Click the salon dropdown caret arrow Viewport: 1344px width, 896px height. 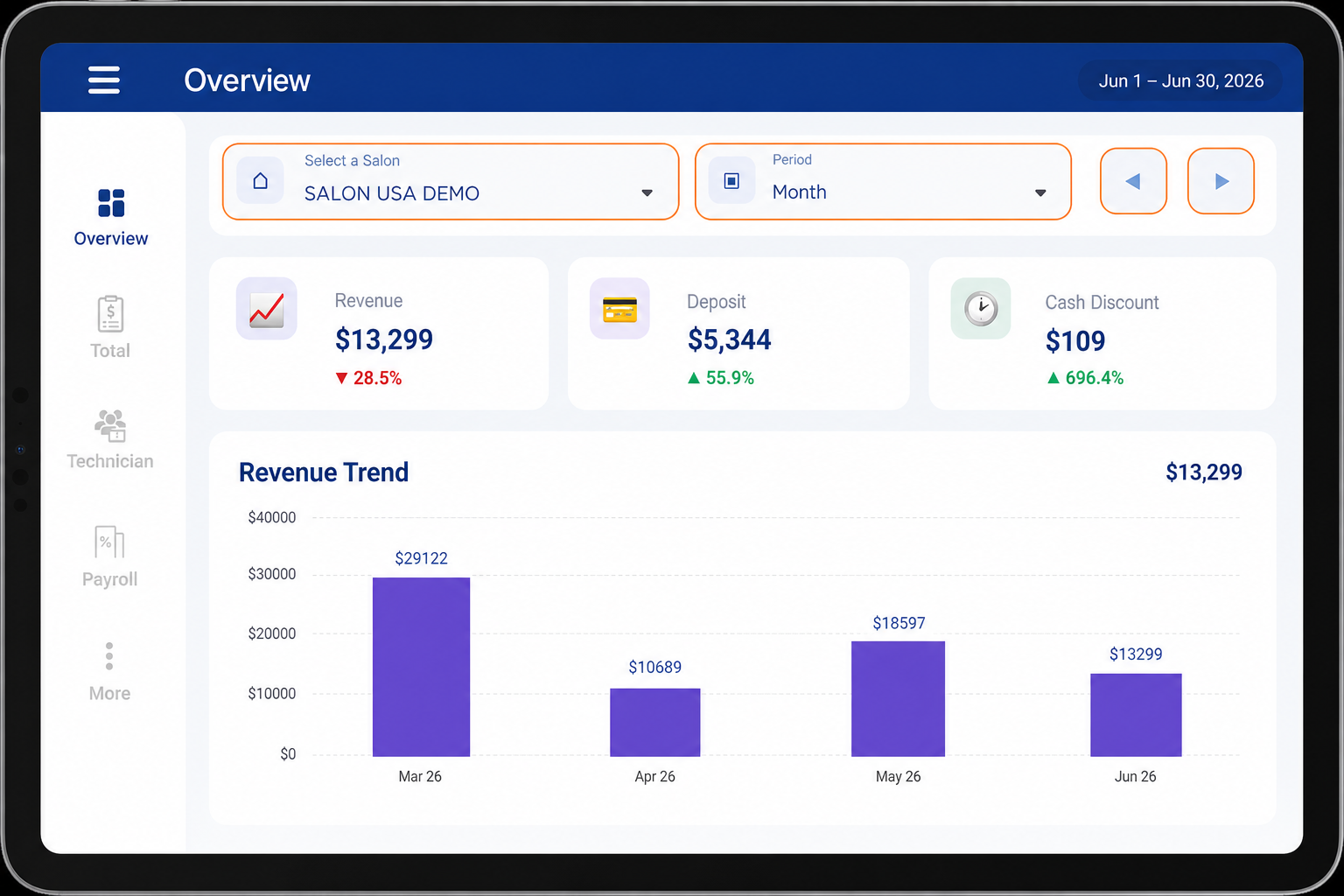pyautogui.click(x=647, y=192)
